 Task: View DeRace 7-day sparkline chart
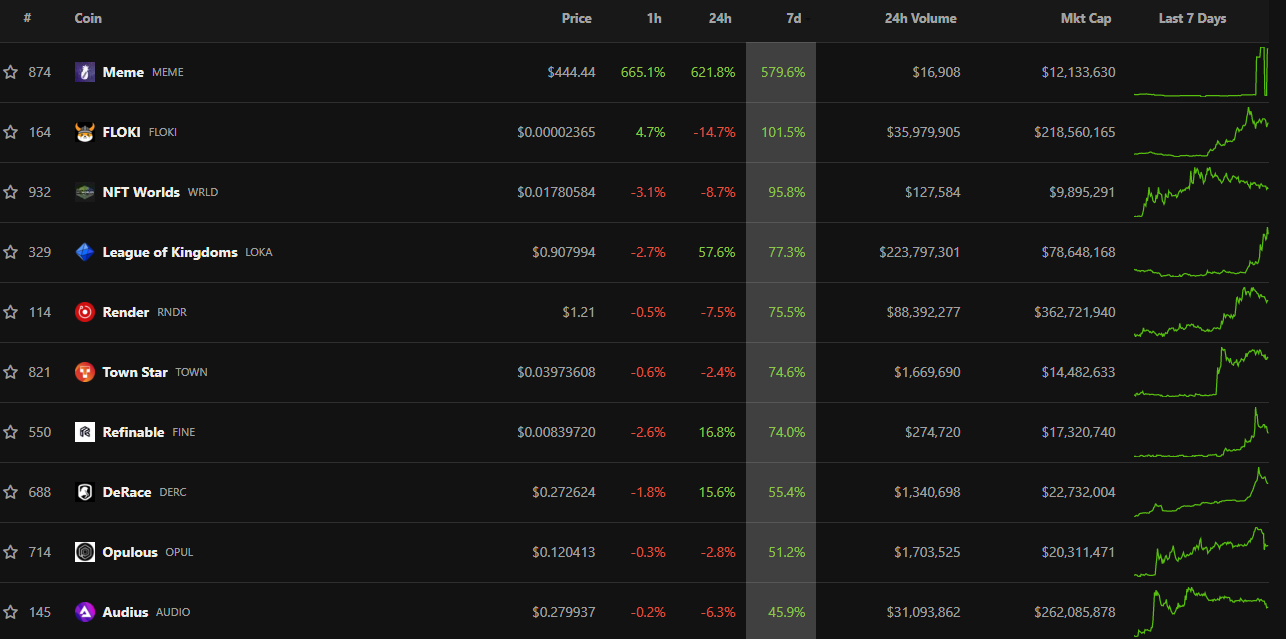[x=1201, y=492]
